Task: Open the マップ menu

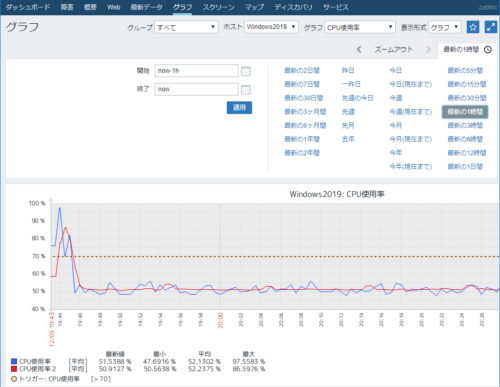Action: (x=254, y=7)
